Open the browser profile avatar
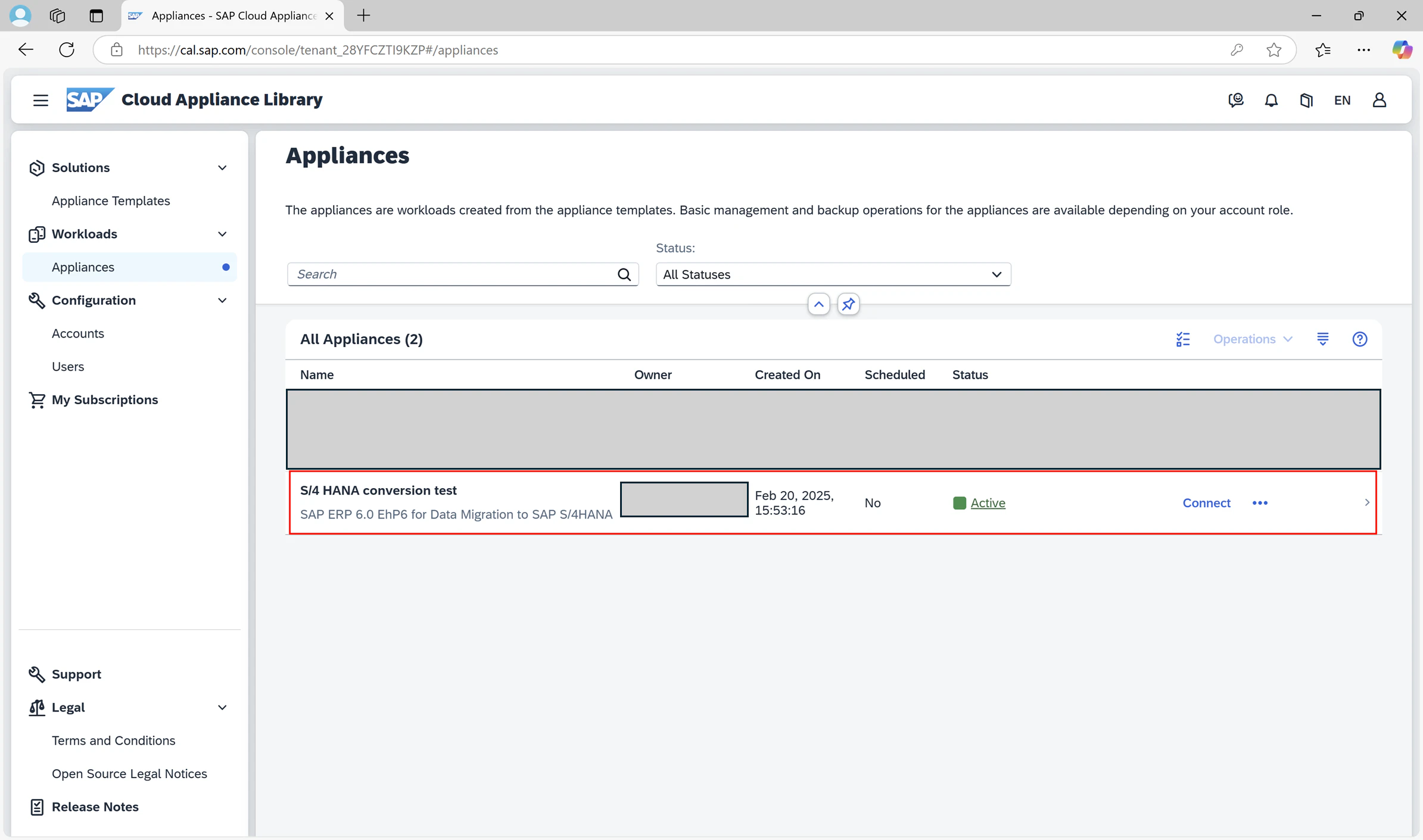The width and height of the screenshot is (1423, 840). 20,15
